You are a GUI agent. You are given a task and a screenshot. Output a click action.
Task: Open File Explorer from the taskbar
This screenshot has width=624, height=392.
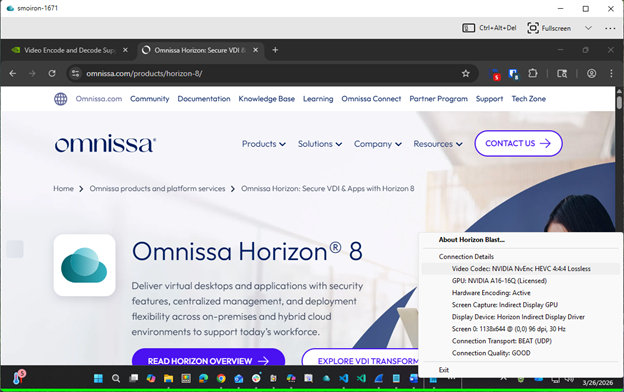tap(168, 378)
